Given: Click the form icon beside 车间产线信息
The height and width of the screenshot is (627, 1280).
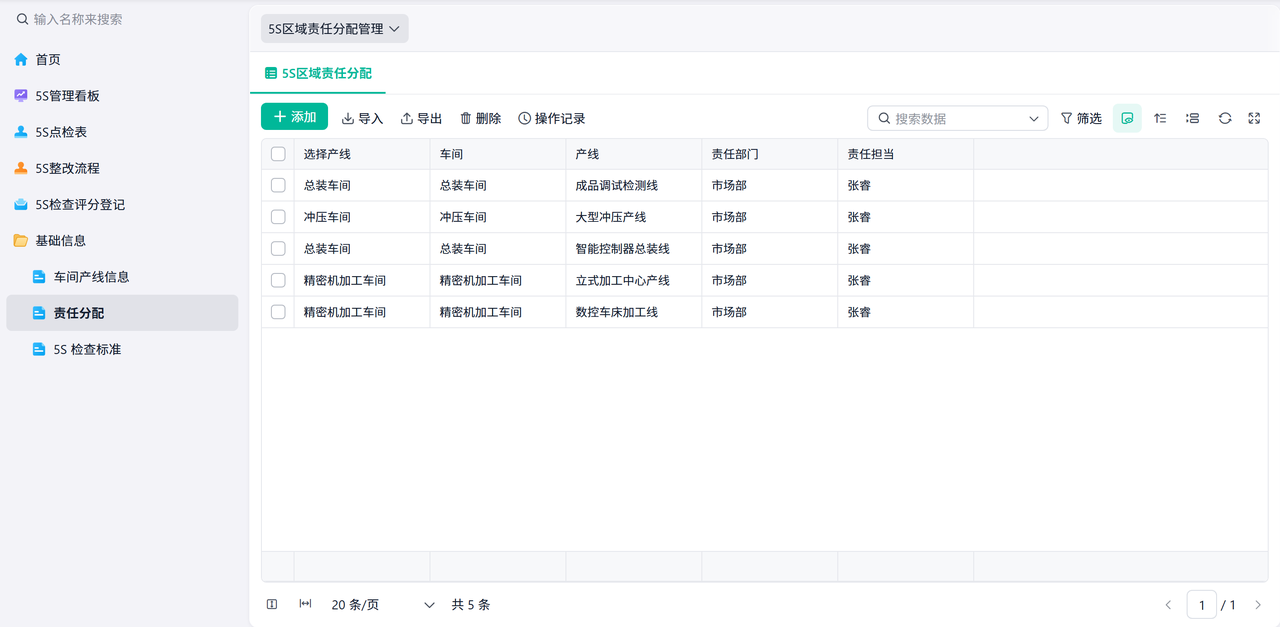Looking at the screenshot, I should click(39, 277).
